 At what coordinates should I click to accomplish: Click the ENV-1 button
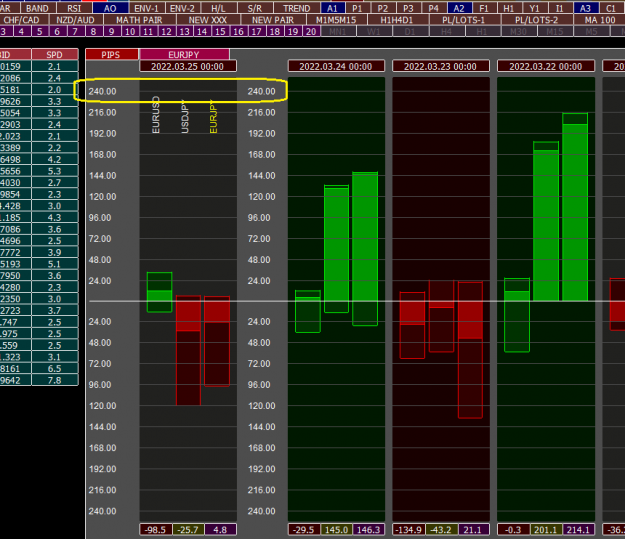(x=147, y=8)
